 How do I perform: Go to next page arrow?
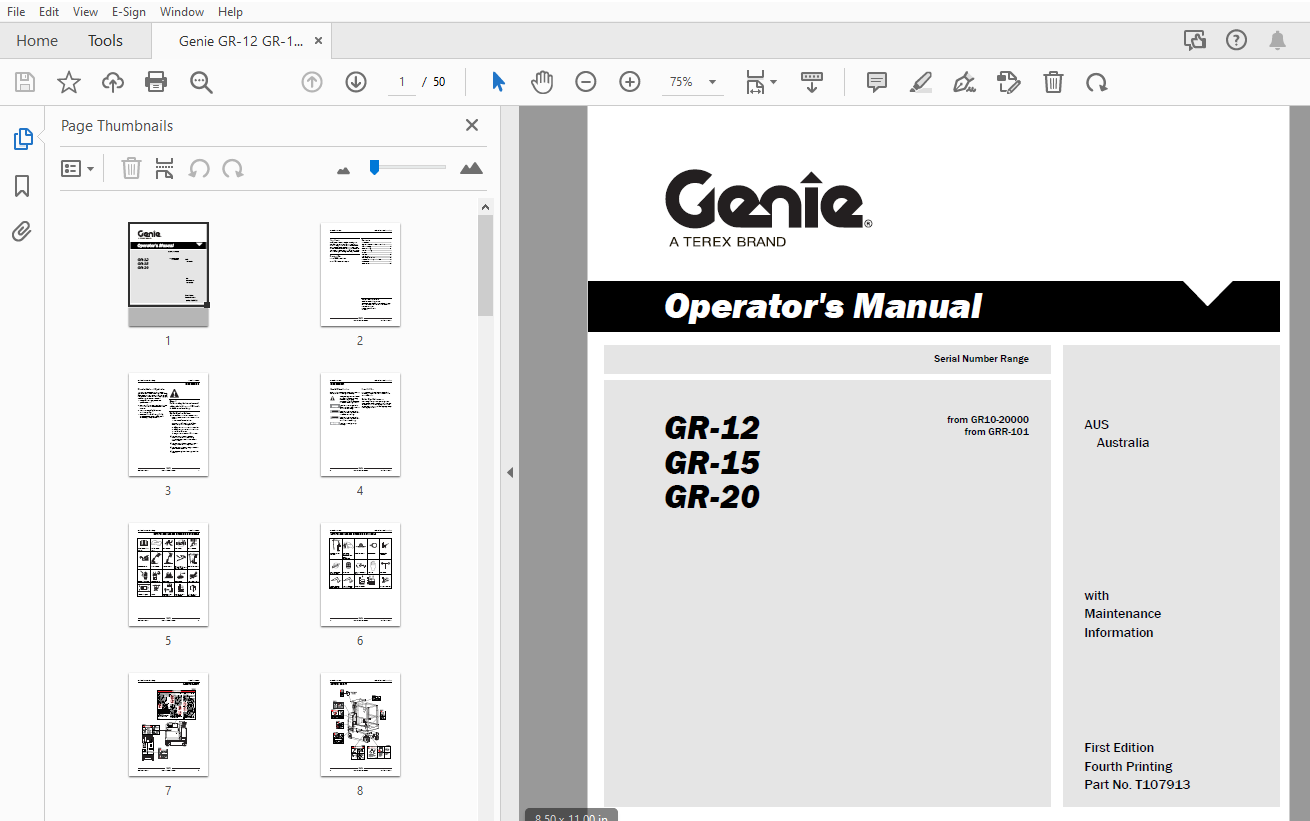click(x=356, y=82)
